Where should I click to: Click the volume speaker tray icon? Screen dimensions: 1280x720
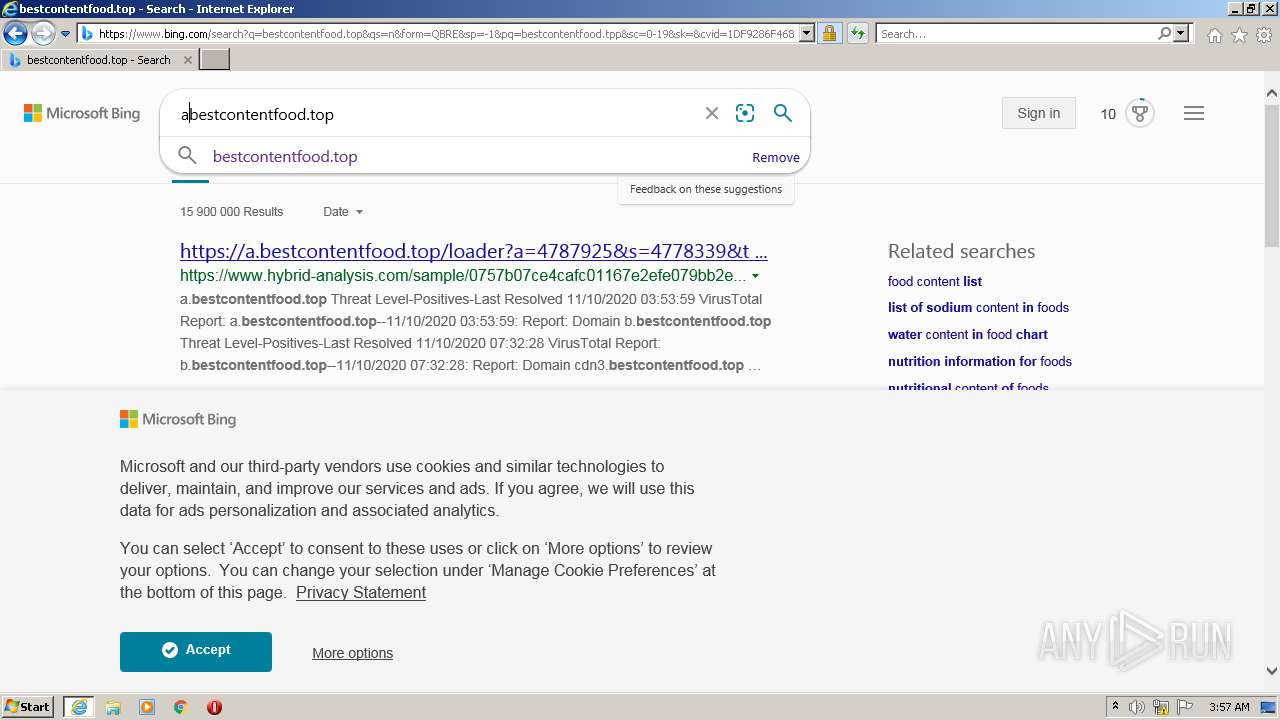(x=1137, y=707)
